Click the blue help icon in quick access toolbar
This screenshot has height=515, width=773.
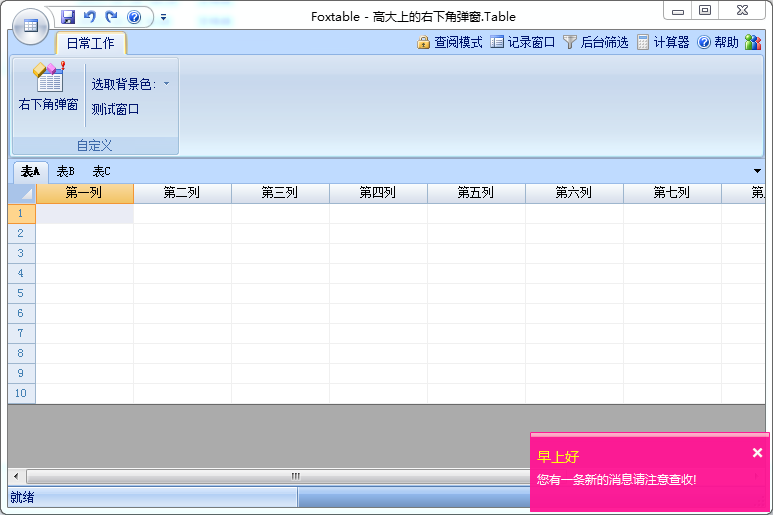coord(134,17)
